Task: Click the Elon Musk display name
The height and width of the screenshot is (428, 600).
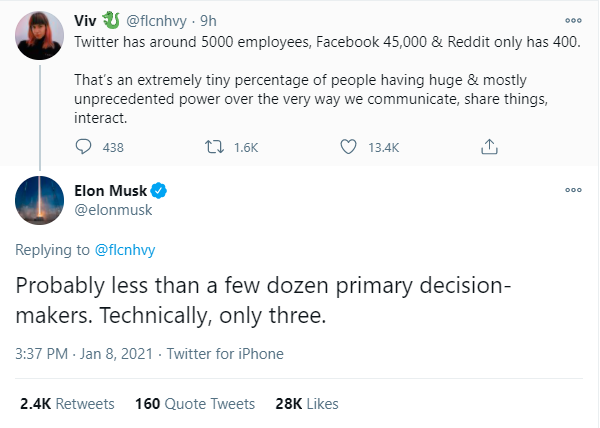Action: 110,189
